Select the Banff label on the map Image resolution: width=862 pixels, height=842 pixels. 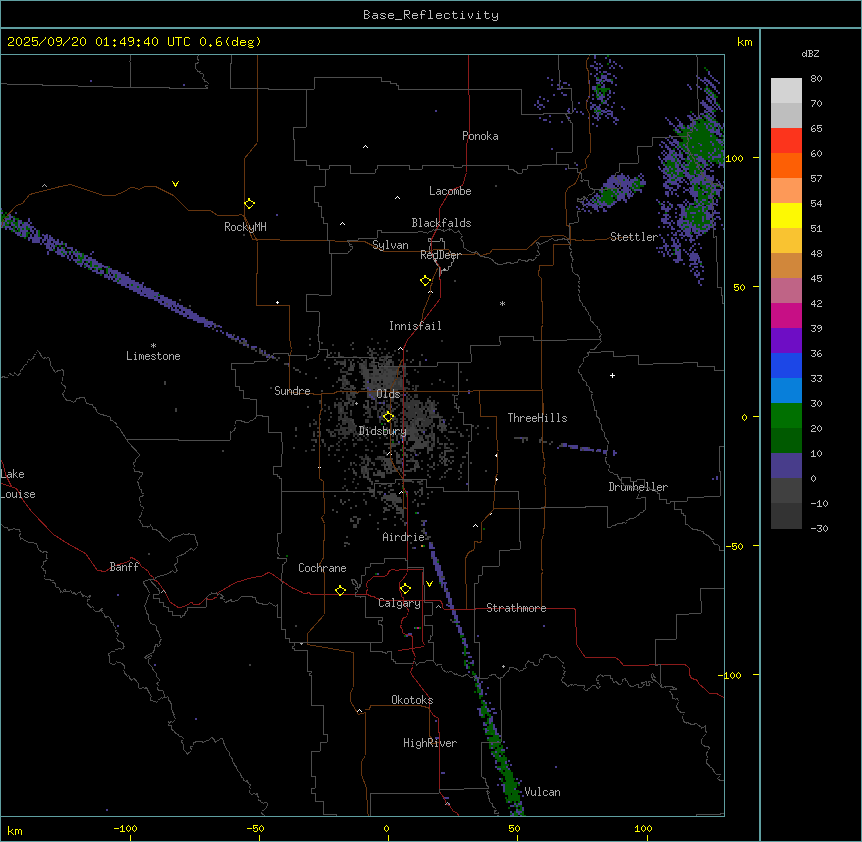(x=124, y=567)
